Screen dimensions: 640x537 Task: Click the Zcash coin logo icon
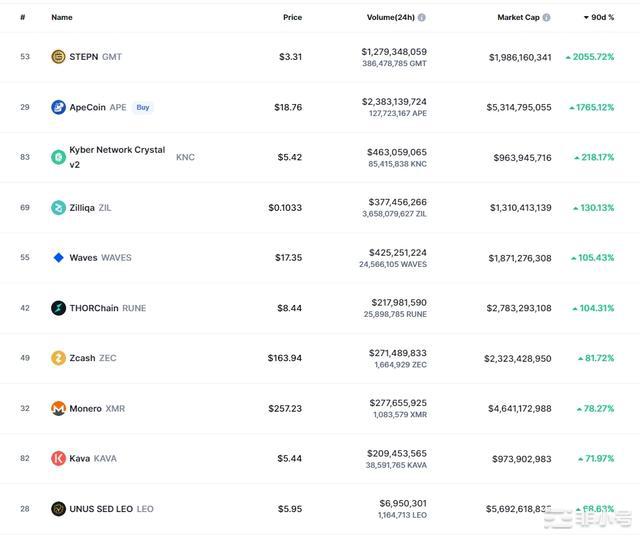click(x=58, y=358)
